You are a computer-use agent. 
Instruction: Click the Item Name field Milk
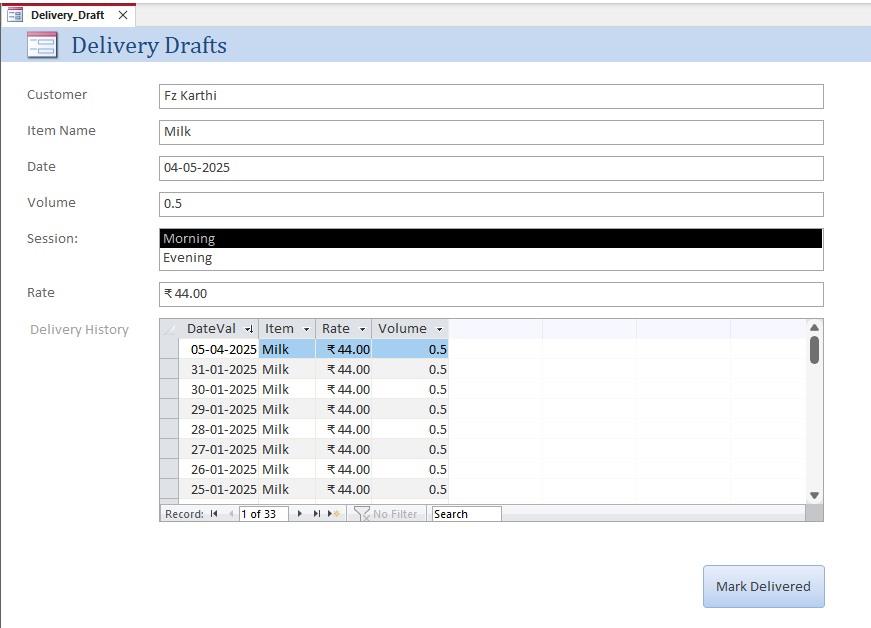[491, 132]
